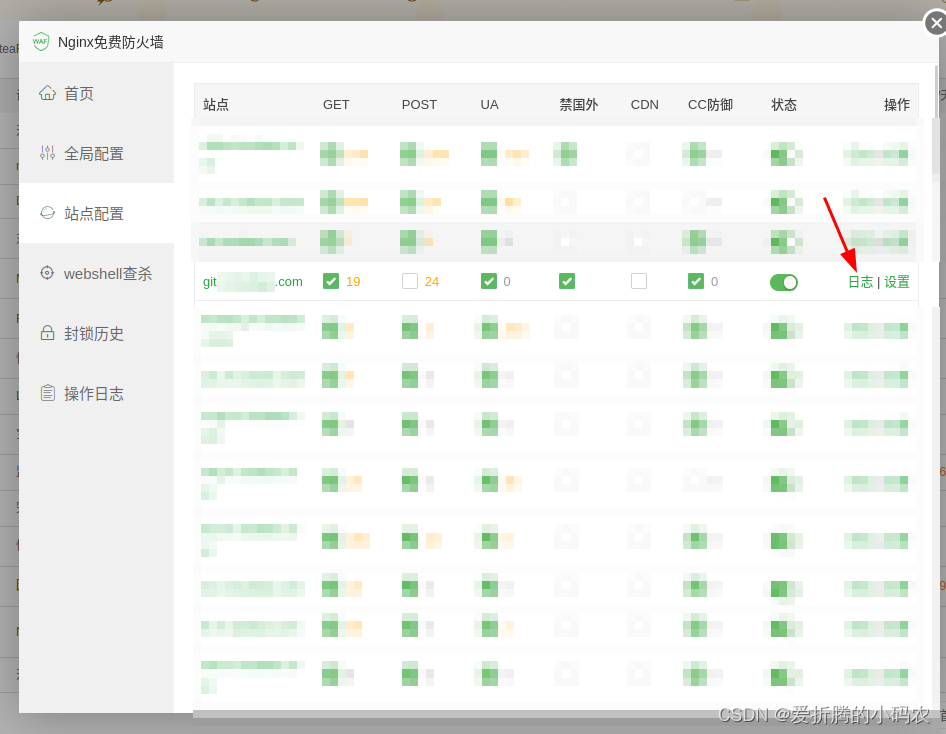
Task: Enable CDN mode for the git site
Action: (x=639, y=281)
